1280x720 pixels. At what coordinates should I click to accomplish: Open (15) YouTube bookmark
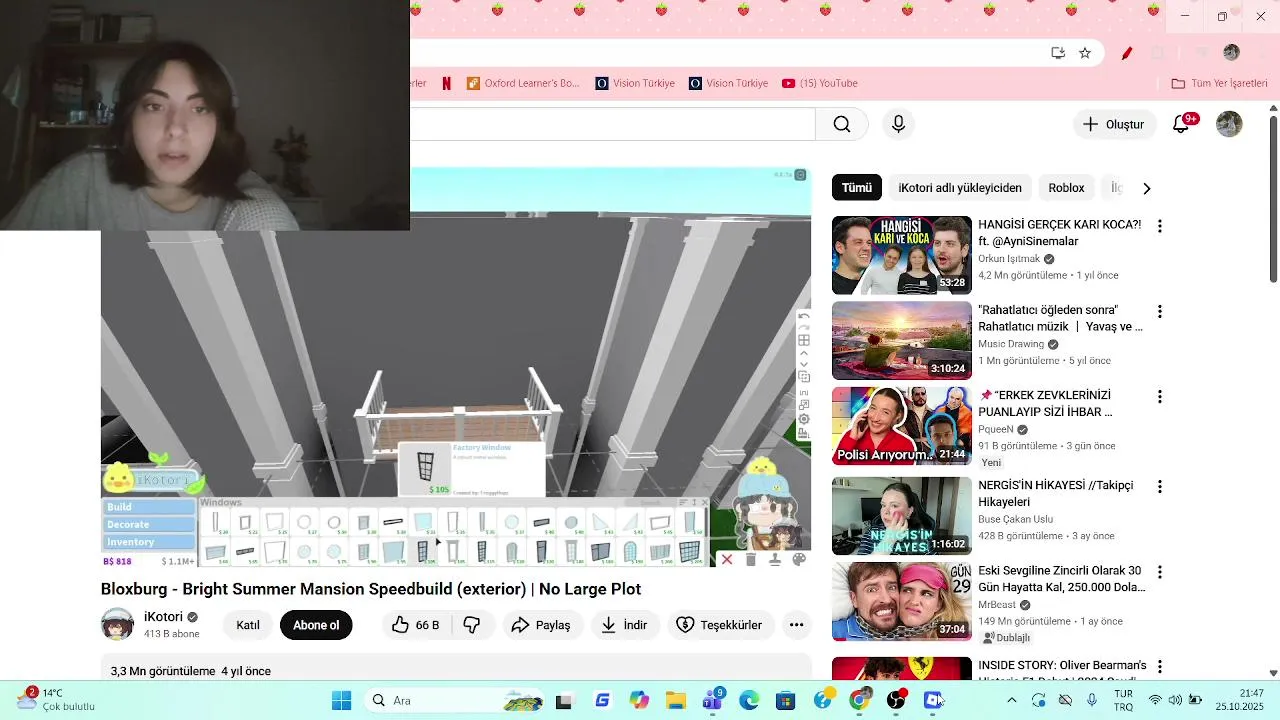[820, 83]
